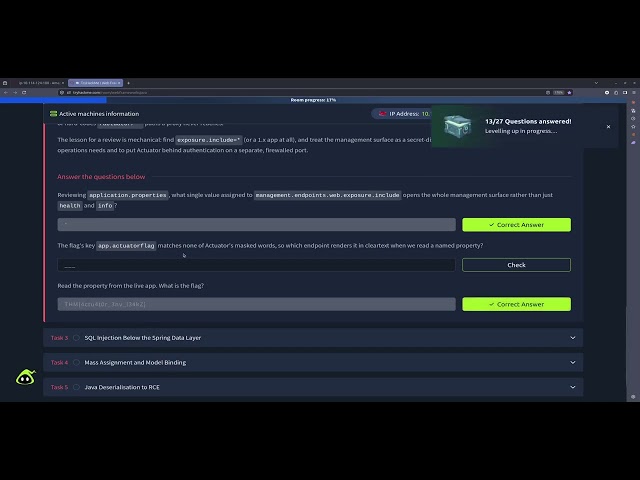Click the extensions icon in the browser toolbar

point(616,93)
